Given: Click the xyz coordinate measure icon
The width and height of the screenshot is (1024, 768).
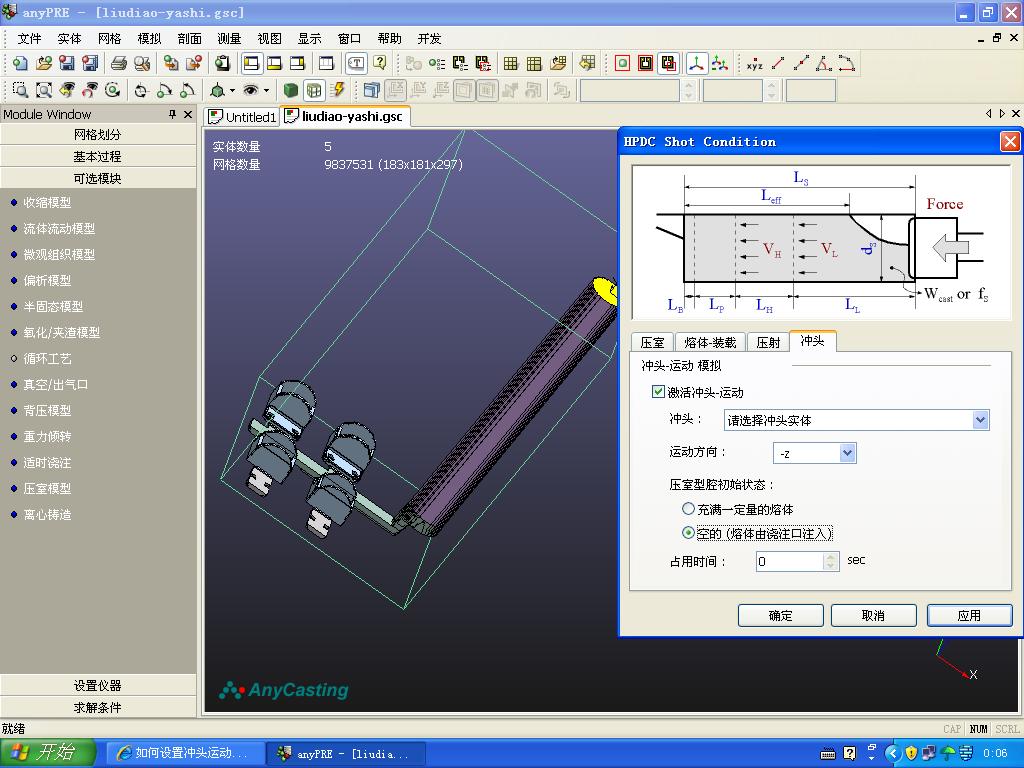Looking at the screenshot, I should point(754,63).
